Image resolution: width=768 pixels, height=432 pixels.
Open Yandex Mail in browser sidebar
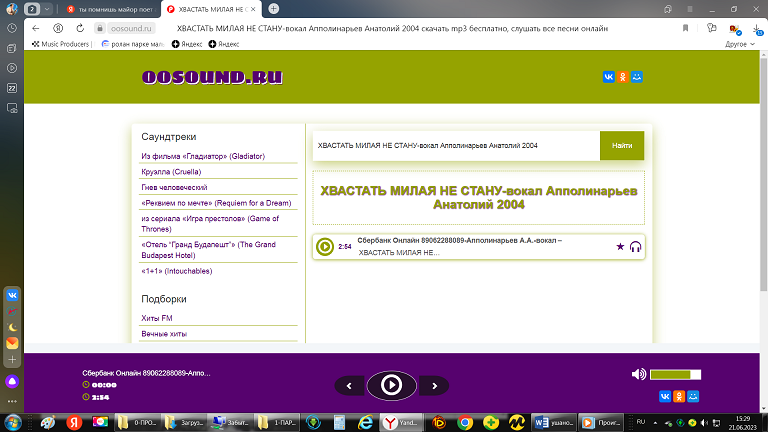[12, 343]
